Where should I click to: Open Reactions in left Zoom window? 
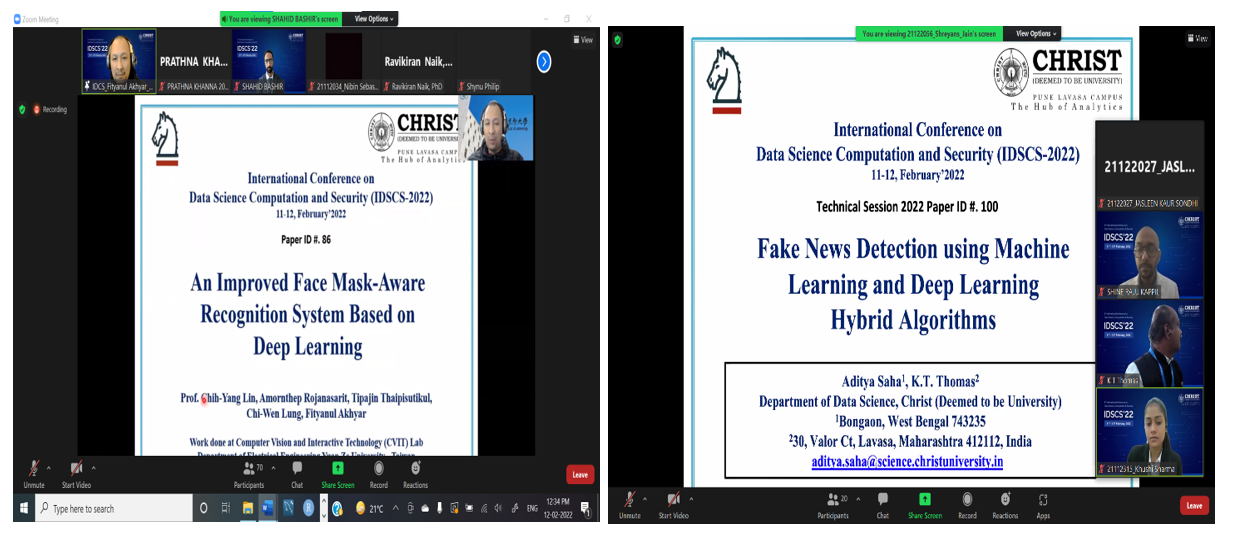[x=415, y=474]
